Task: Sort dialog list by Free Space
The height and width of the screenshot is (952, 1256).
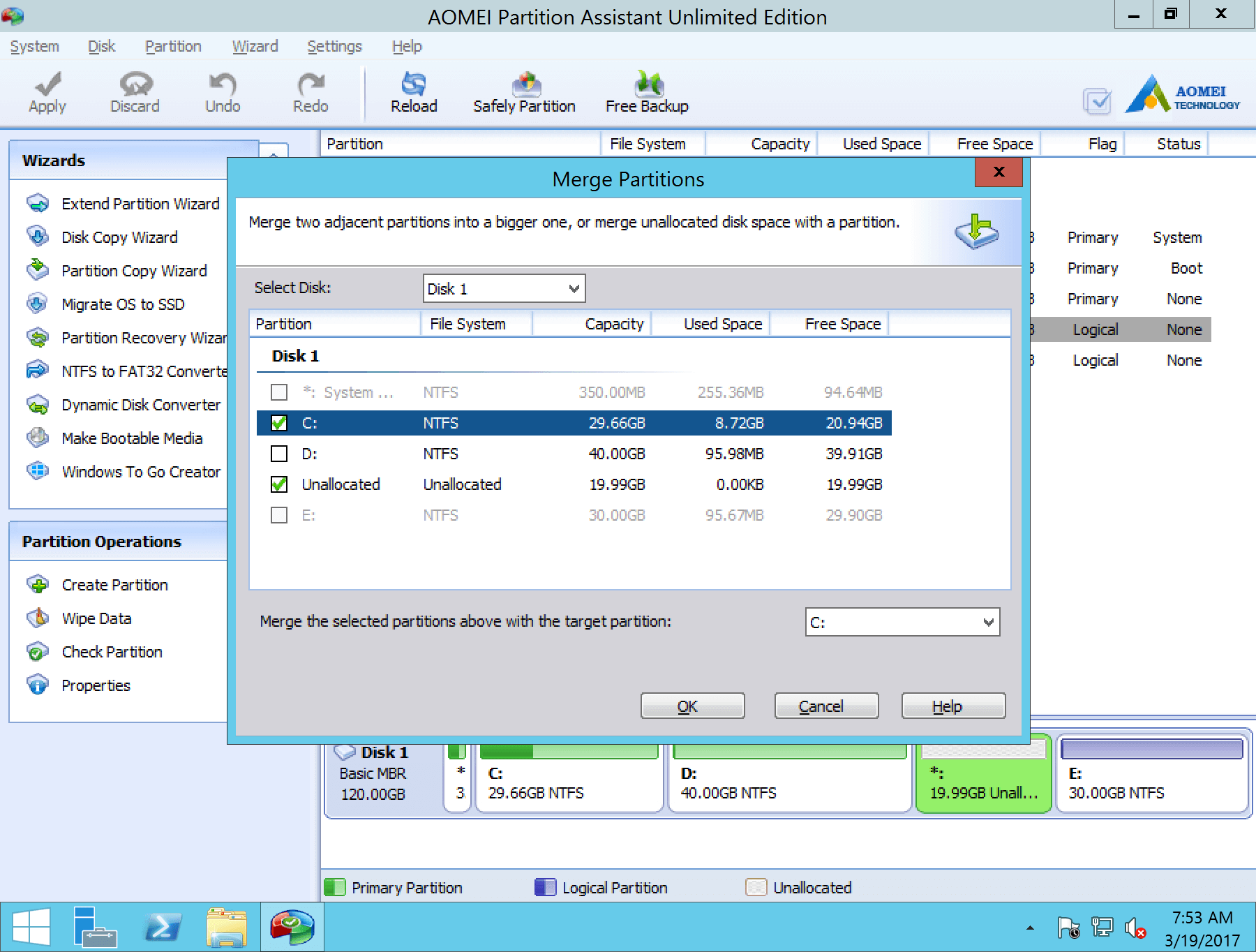Action: (x=829, y=324)
